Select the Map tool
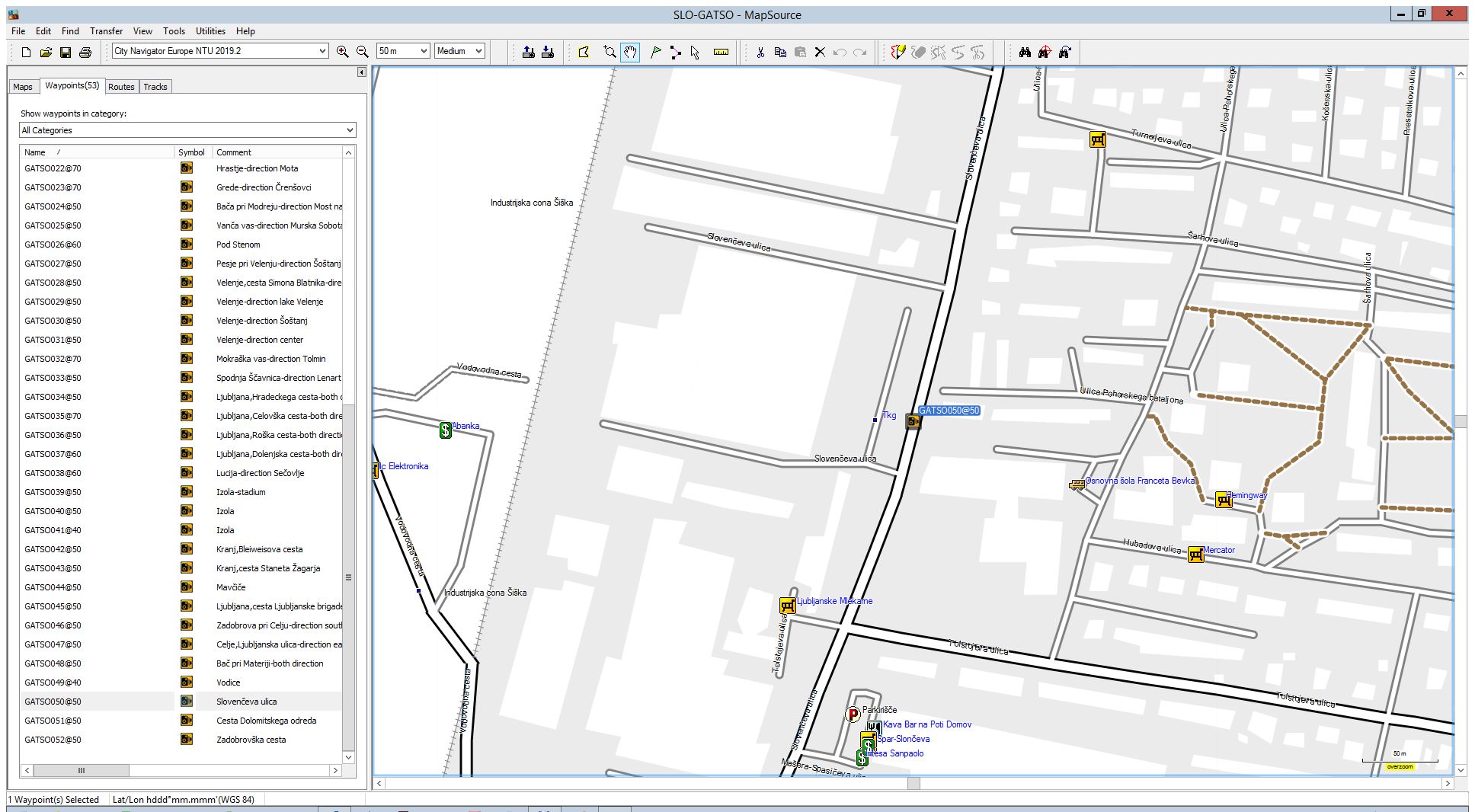The image size is (1475, 812). (584, 52)
